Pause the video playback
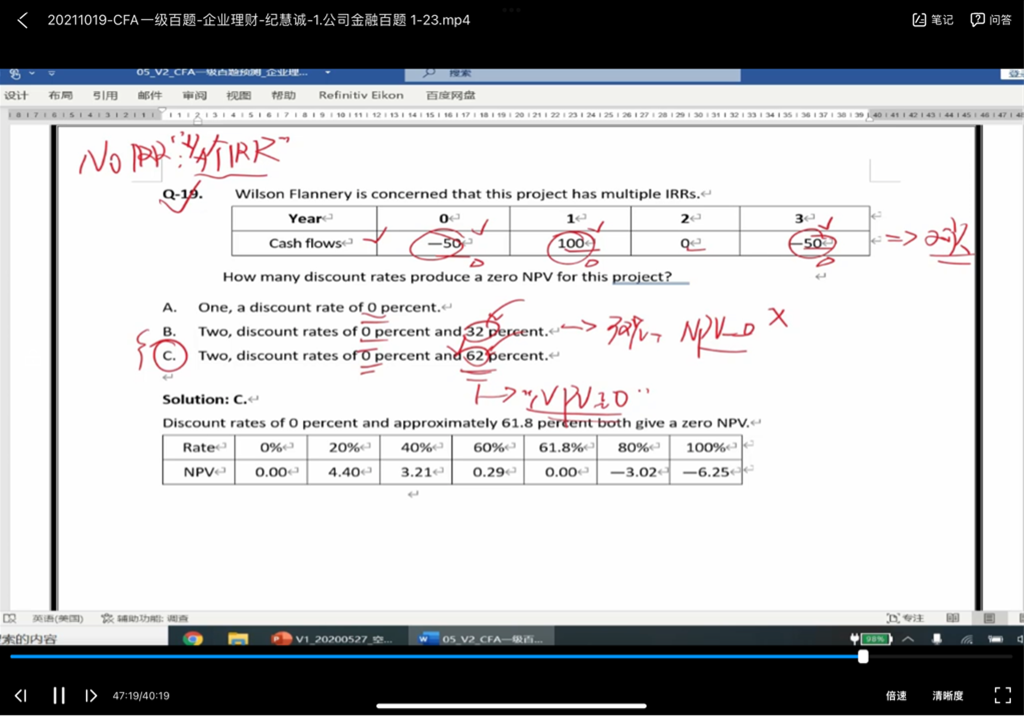The height and width of the screenshot is (716, 1024). [x=59, y=696]
